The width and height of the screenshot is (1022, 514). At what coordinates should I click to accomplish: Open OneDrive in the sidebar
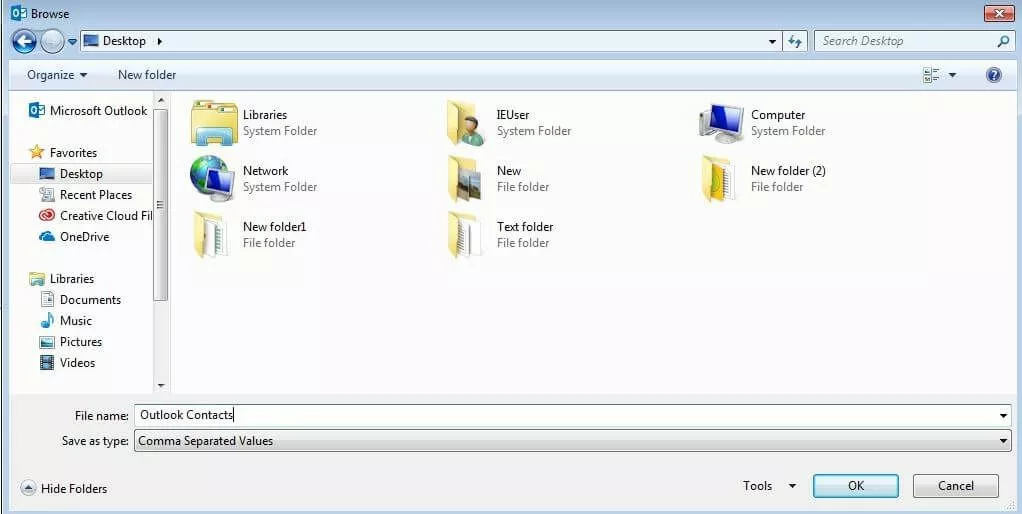coord(74,236)
